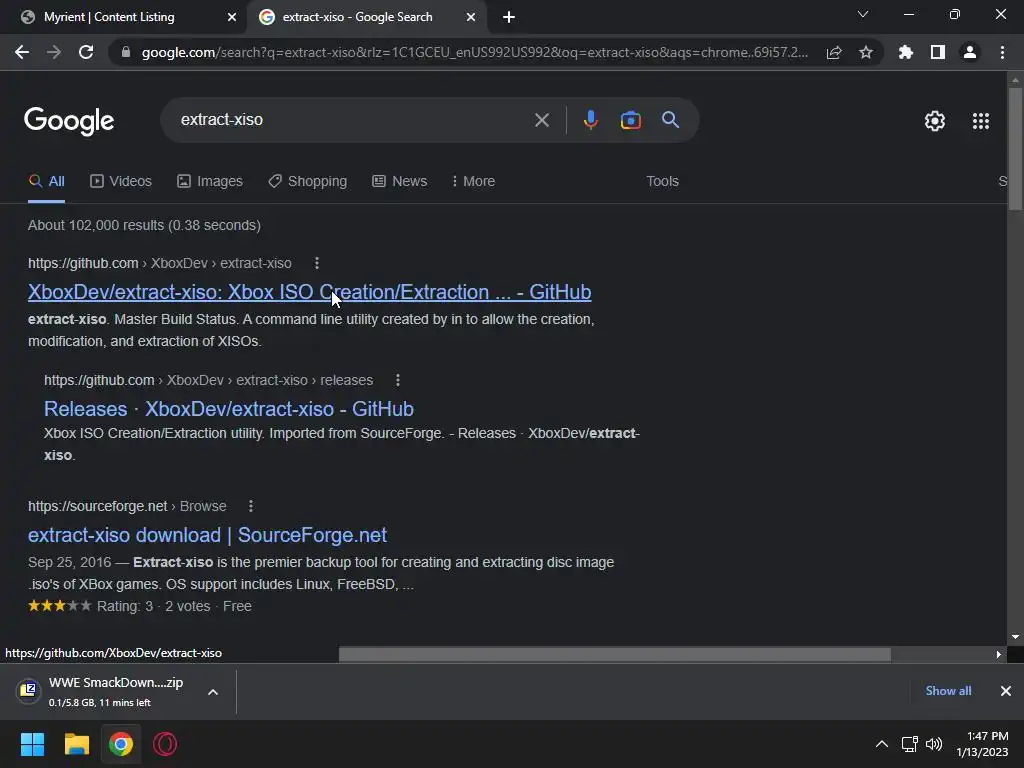Open options for the extract-xiso releases result
This screenshot has width=1024, height=768.
[398, 380]
